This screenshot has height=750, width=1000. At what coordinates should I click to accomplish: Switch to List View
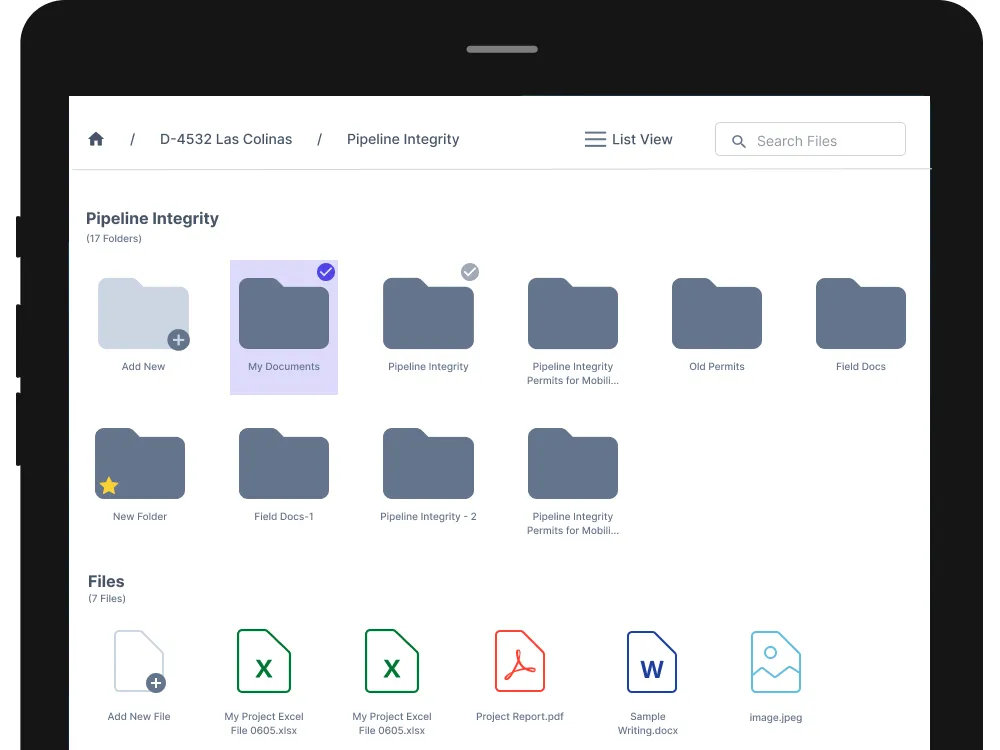click(x=628, y=139)
